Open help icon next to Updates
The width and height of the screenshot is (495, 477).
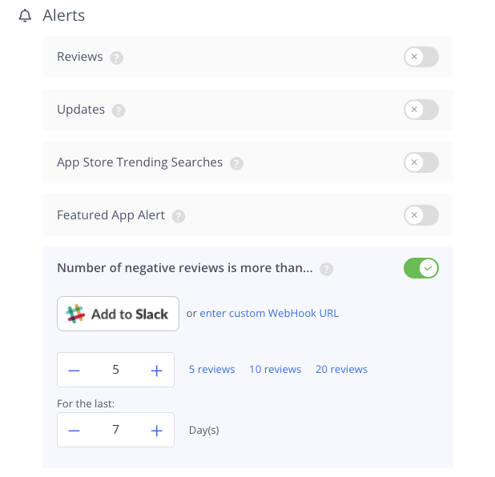(x=118, y=110)
